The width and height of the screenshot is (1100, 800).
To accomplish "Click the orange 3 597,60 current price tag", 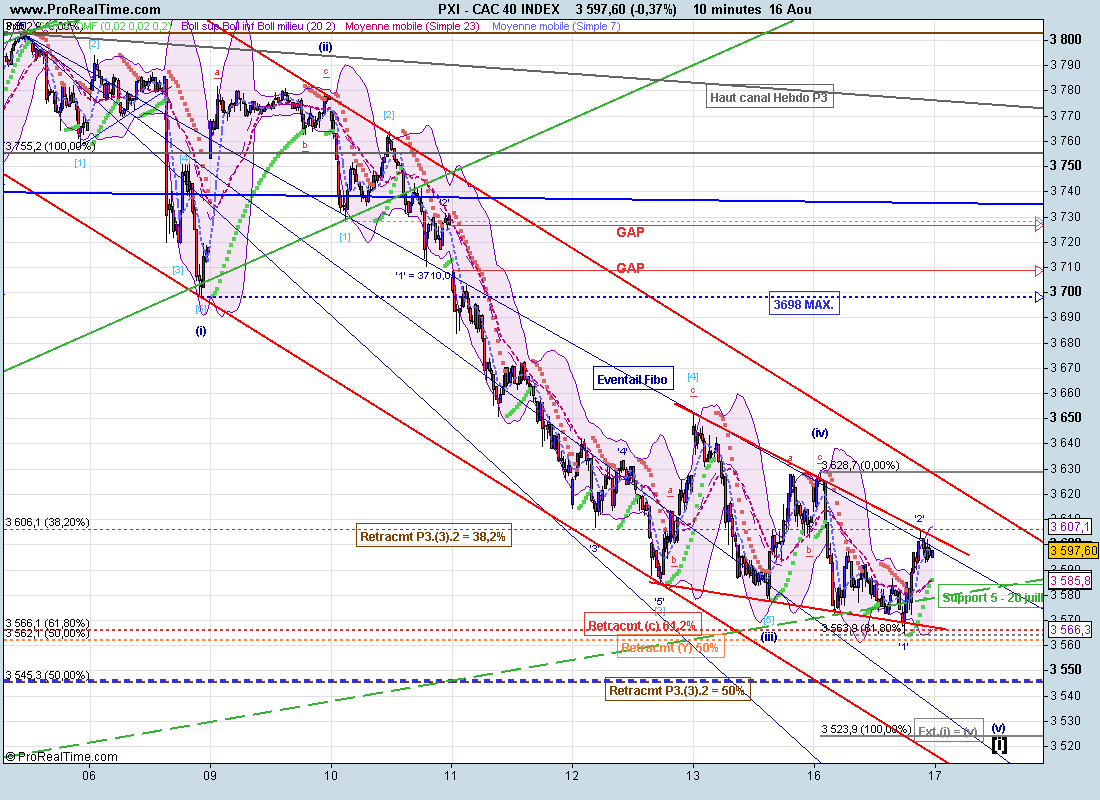I will [x=1072, y=550].
